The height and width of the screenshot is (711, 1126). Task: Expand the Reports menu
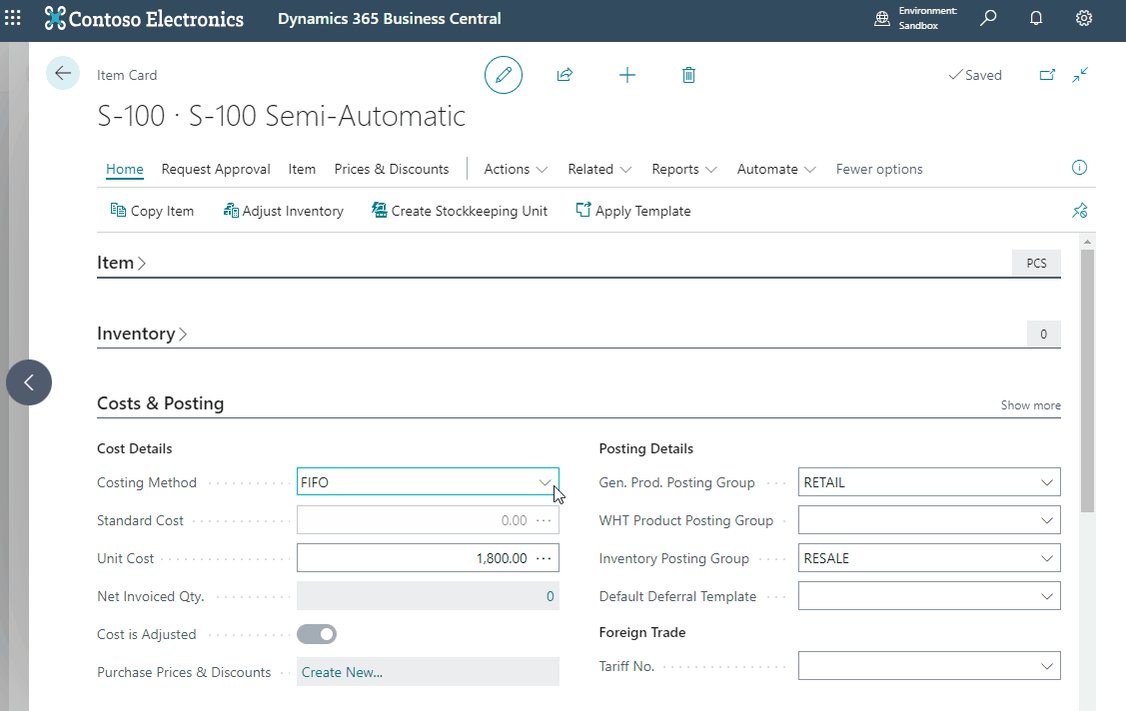[684, 169]
